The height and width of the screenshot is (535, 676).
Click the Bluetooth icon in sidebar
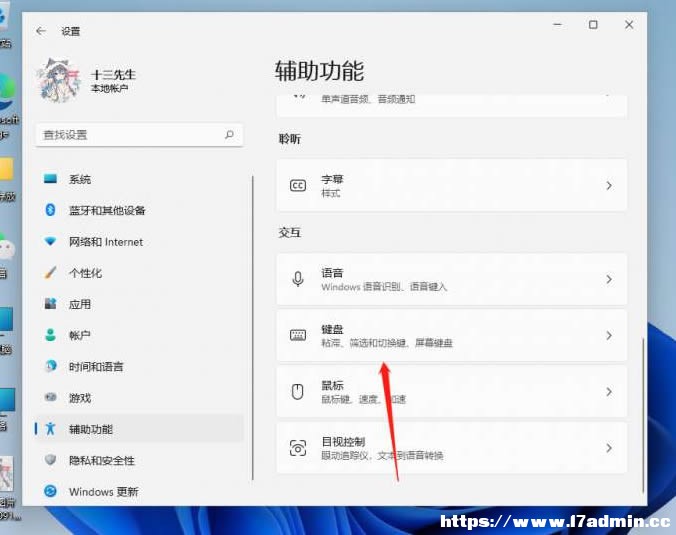(x=50, y=210)
